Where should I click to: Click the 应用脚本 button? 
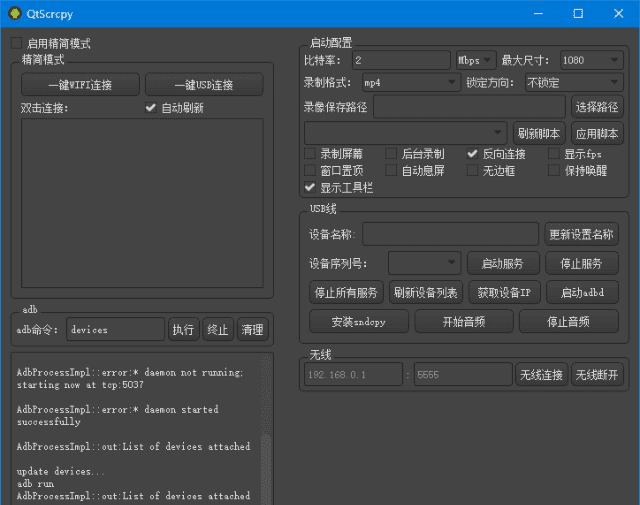click(x=597, y=133)
